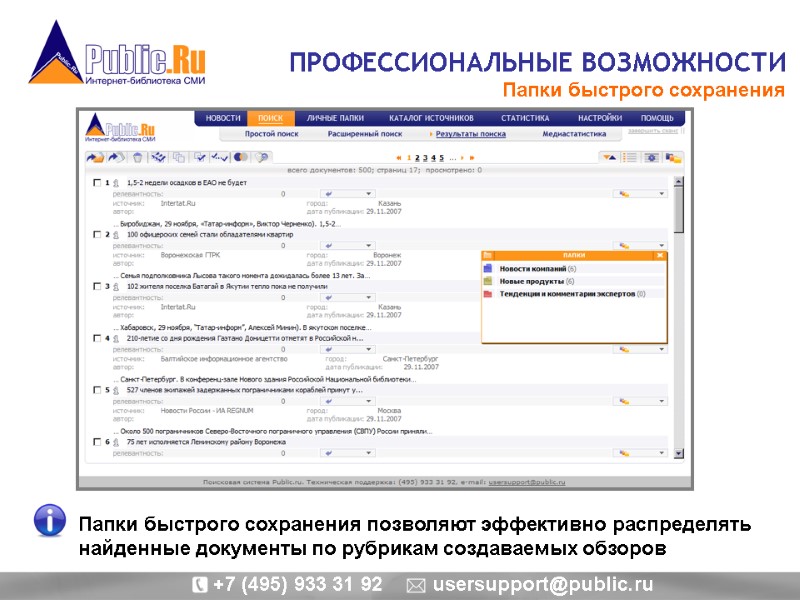This screenshot has width=800, height=600.
Task: Click document icon beside result 6 title
Action: coord(116,442)
